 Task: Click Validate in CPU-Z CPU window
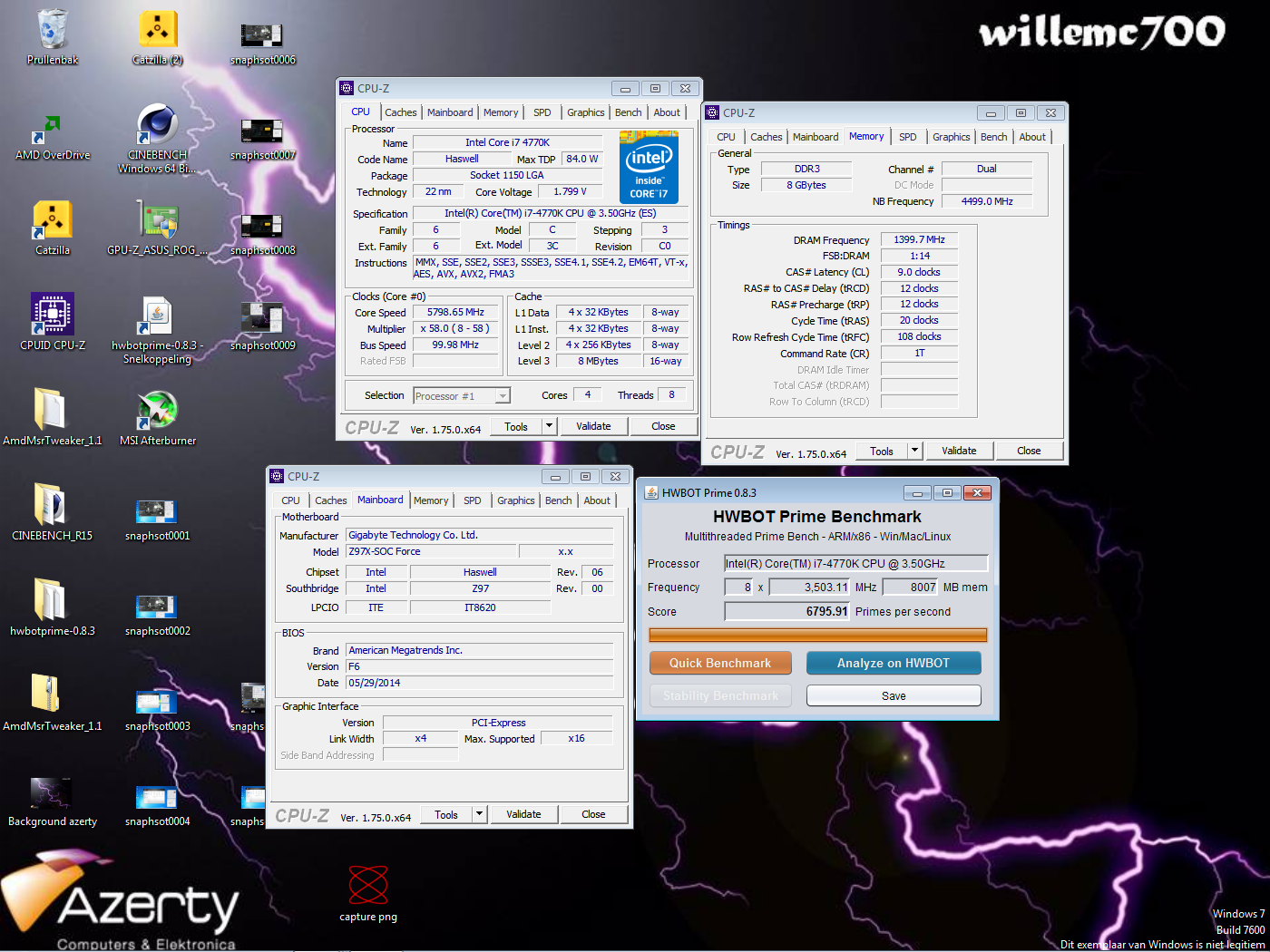click(x=593, y=426)
